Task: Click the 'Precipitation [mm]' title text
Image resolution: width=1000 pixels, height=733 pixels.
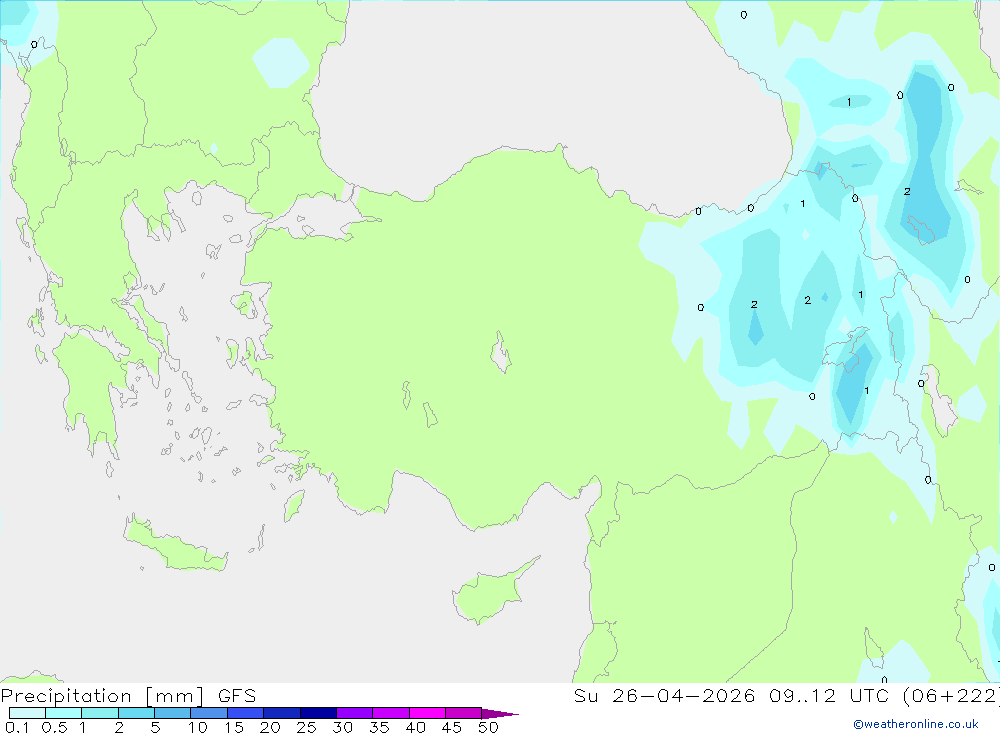Action: click(x=102, y=696)
